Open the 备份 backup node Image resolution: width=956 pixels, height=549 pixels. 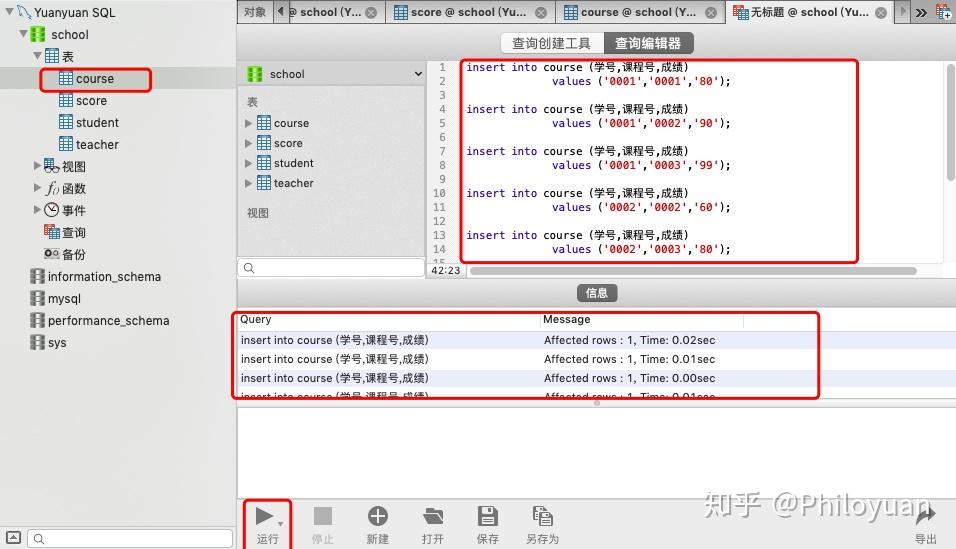(x=65, y=254)
